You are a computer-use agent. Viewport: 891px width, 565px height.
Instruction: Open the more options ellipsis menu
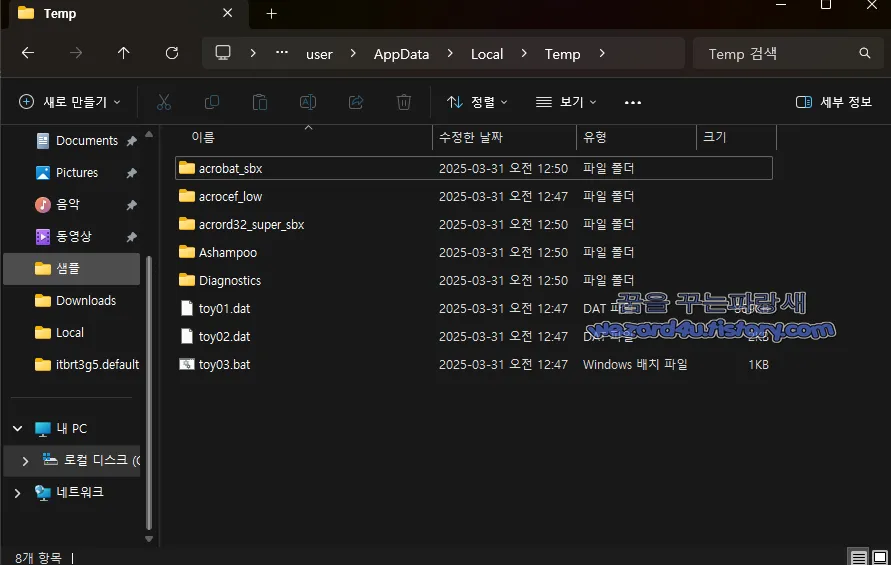632,102
